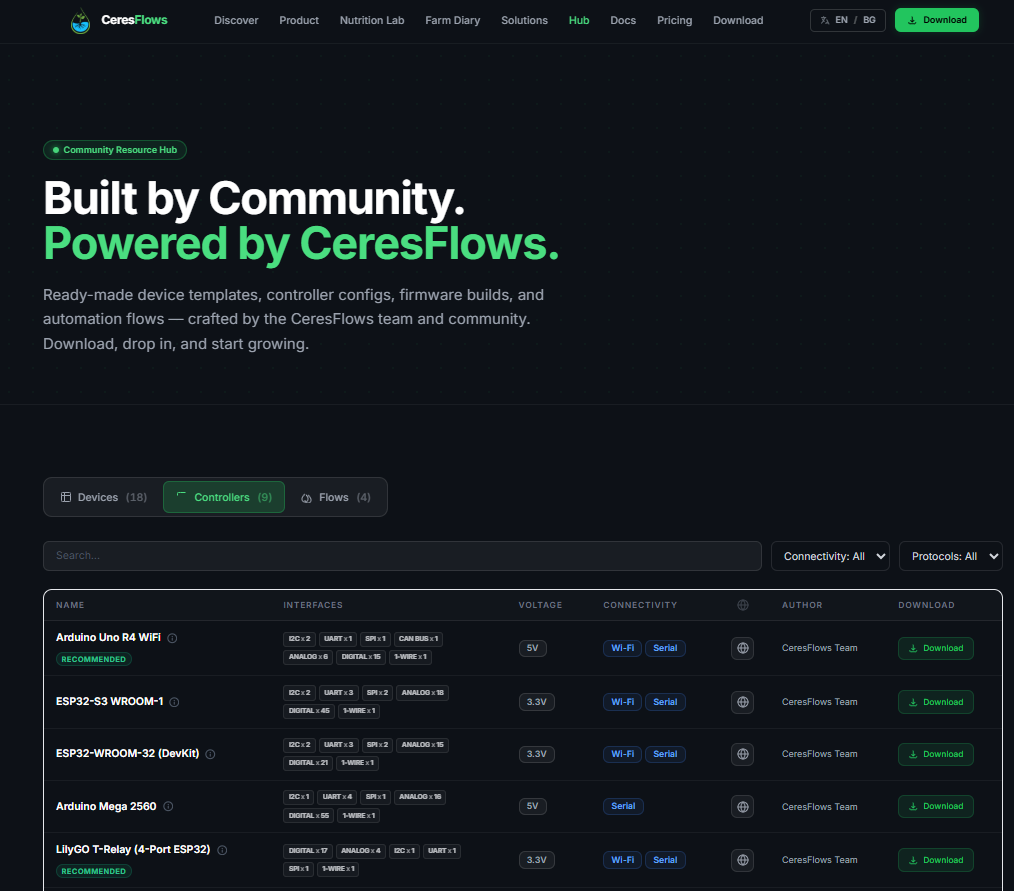Click the CONNECTIVITY column header
The height and width of the screenshot is (891, 1014).
[x=640, y=605]
